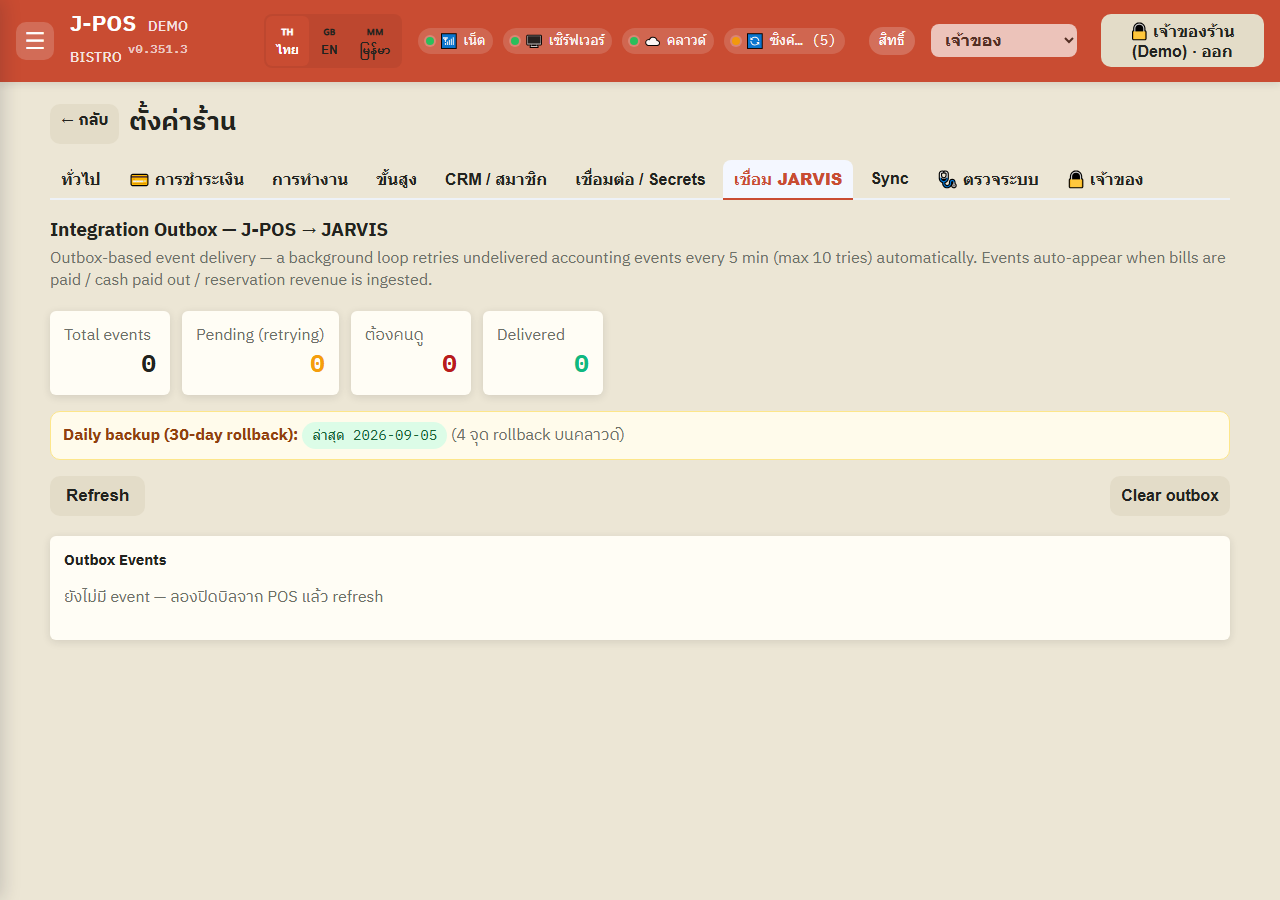1280x900 pixels.
Task: Click the network signal icon
Action: [449, 41]
